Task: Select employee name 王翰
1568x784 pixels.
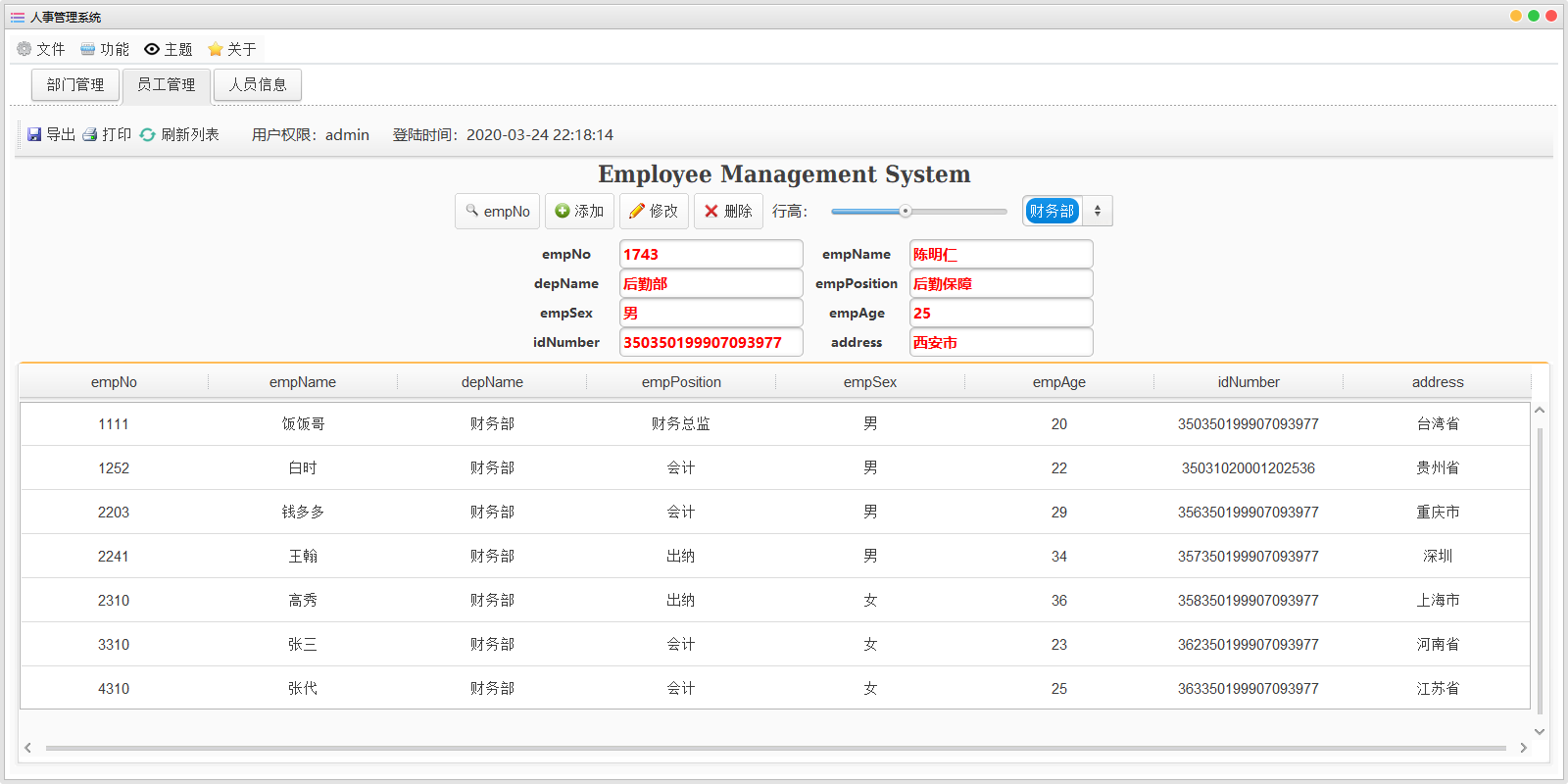Action: 303,557
